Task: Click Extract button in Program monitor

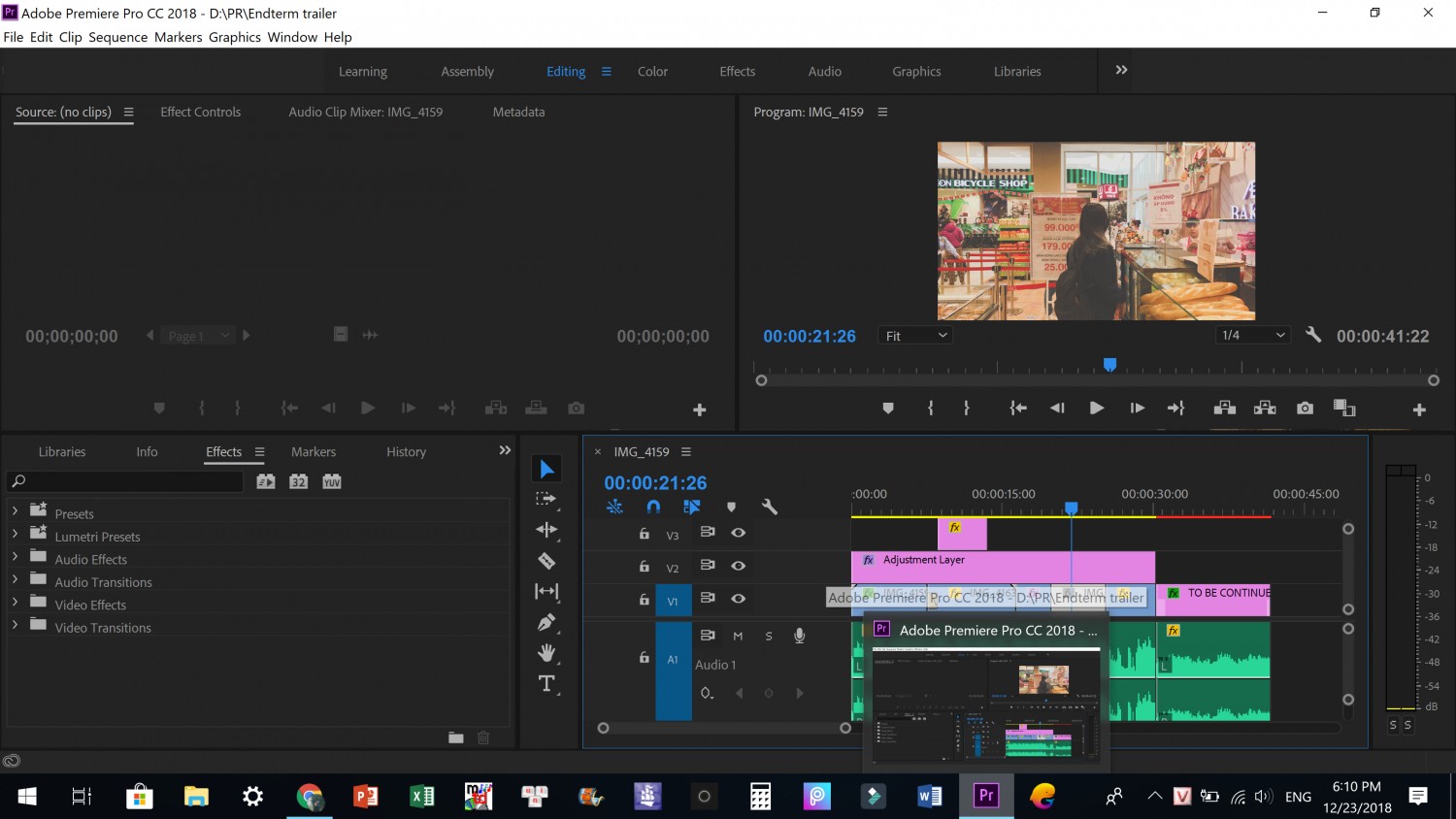Action: (1265, 409)
